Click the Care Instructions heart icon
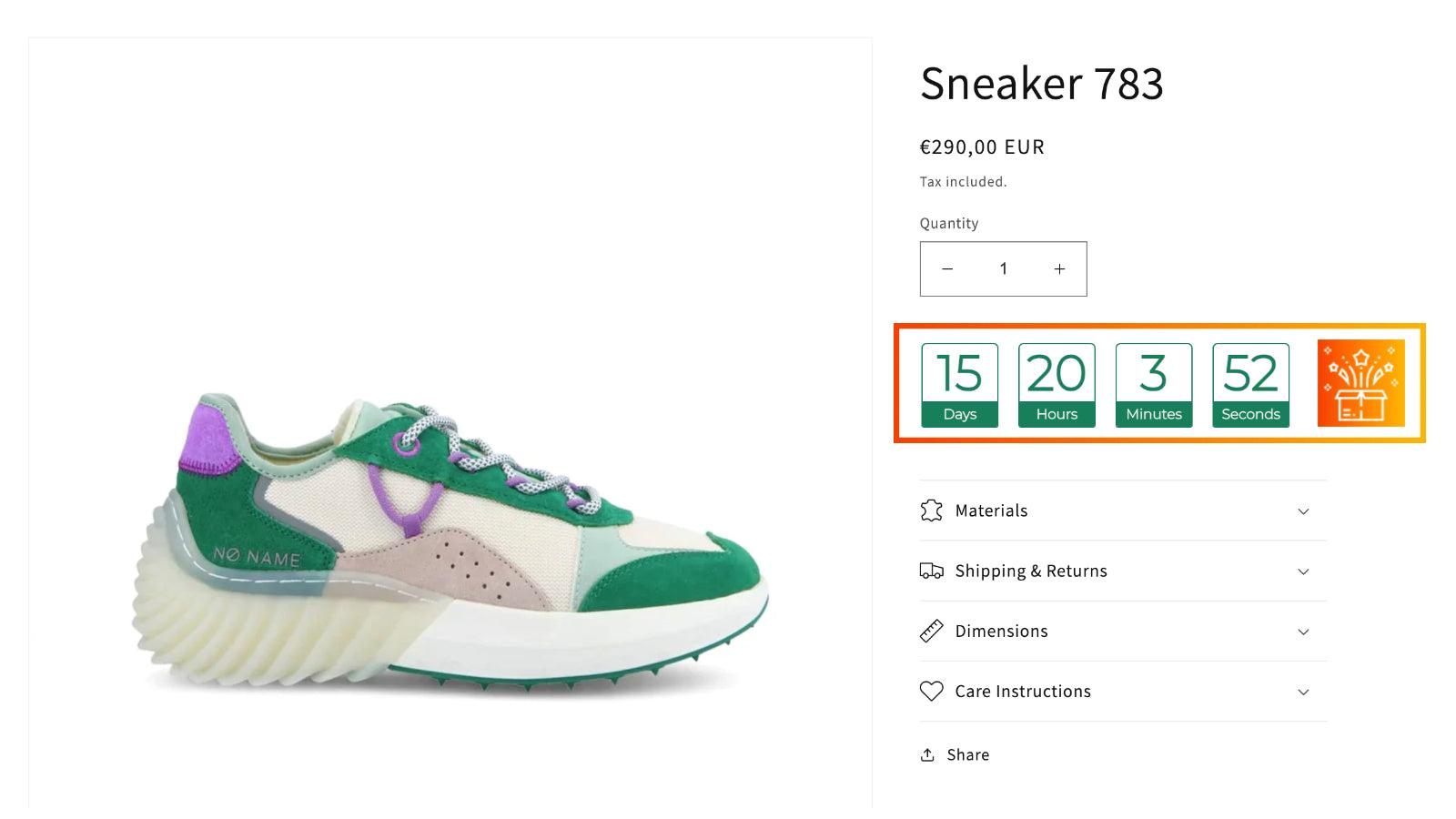The height and width of the screenshot is (819, 1456). (x=931, y=691)
